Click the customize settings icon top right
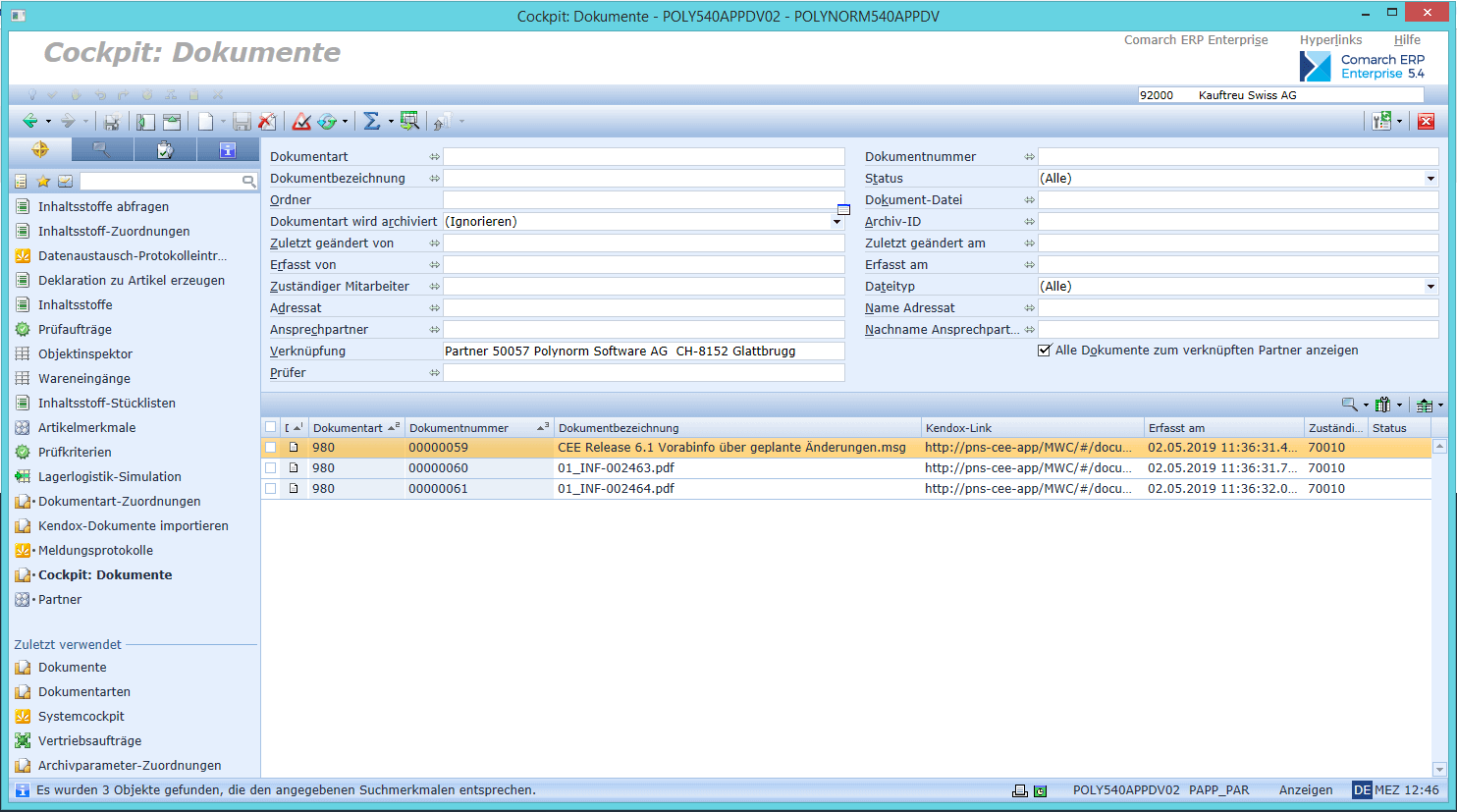The width and height of the screenshot is (1457, 812). click(x=1382, y=121)
